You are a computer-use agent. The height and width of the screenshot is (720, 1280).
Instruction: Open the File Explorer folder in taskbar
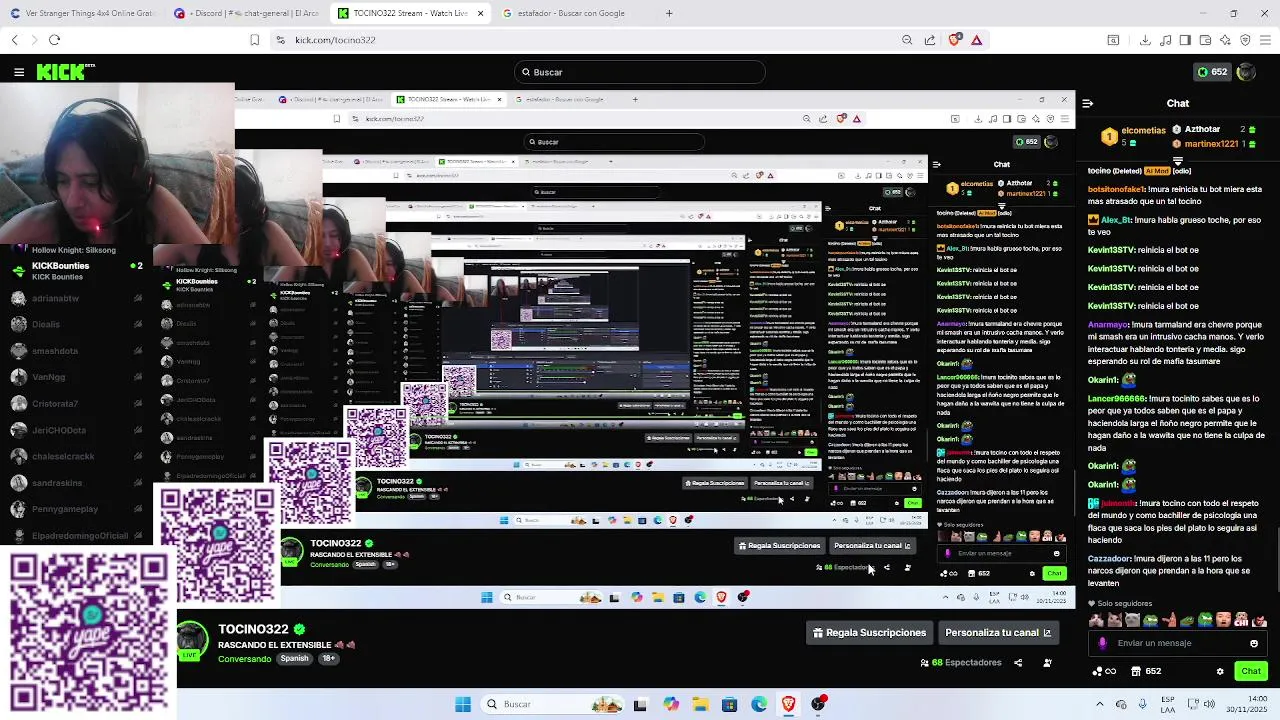point(699,704)
